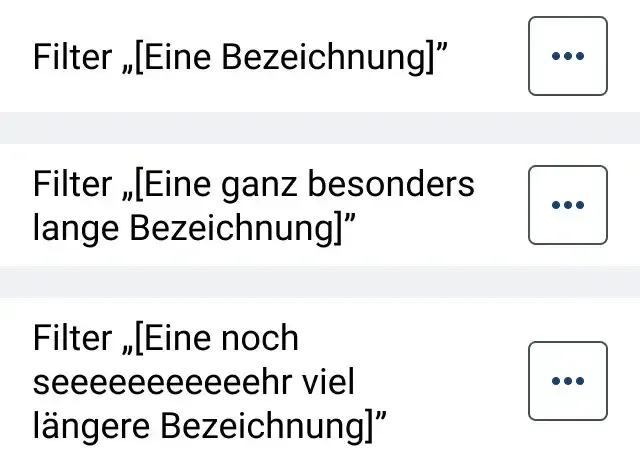Click the 'seeeeeeeeeeeehr viel' text line
640x464 pixels.
[x=193, y=382]
